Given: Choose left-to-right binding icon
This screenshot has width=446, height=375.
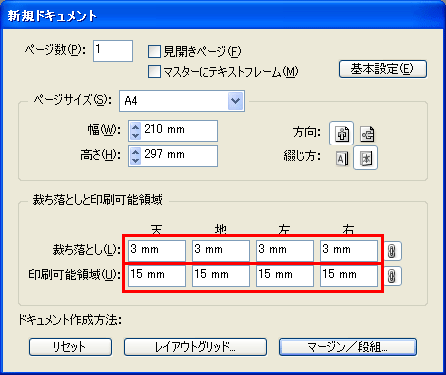Looking at the screenshot, I should [342, 159].
